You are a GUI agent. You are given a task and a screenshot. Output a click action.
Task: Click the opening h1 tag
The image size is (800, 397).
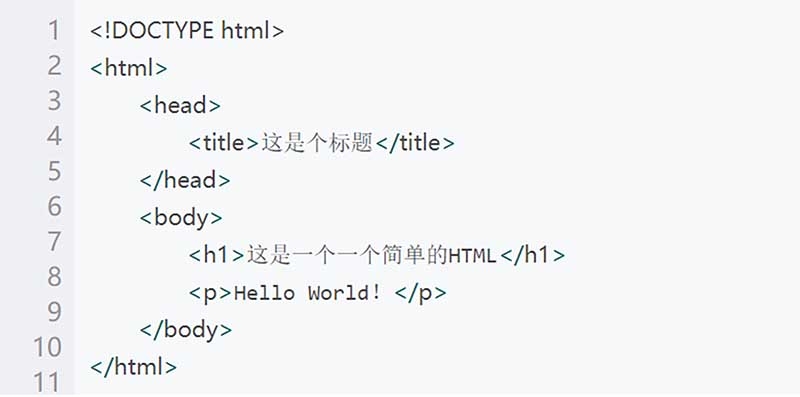pyautogui.click(x=217, y=255)
